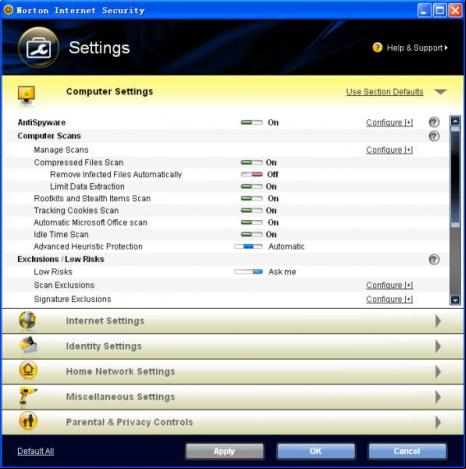Select the Home Network Settings title

(x=120, y=372)
